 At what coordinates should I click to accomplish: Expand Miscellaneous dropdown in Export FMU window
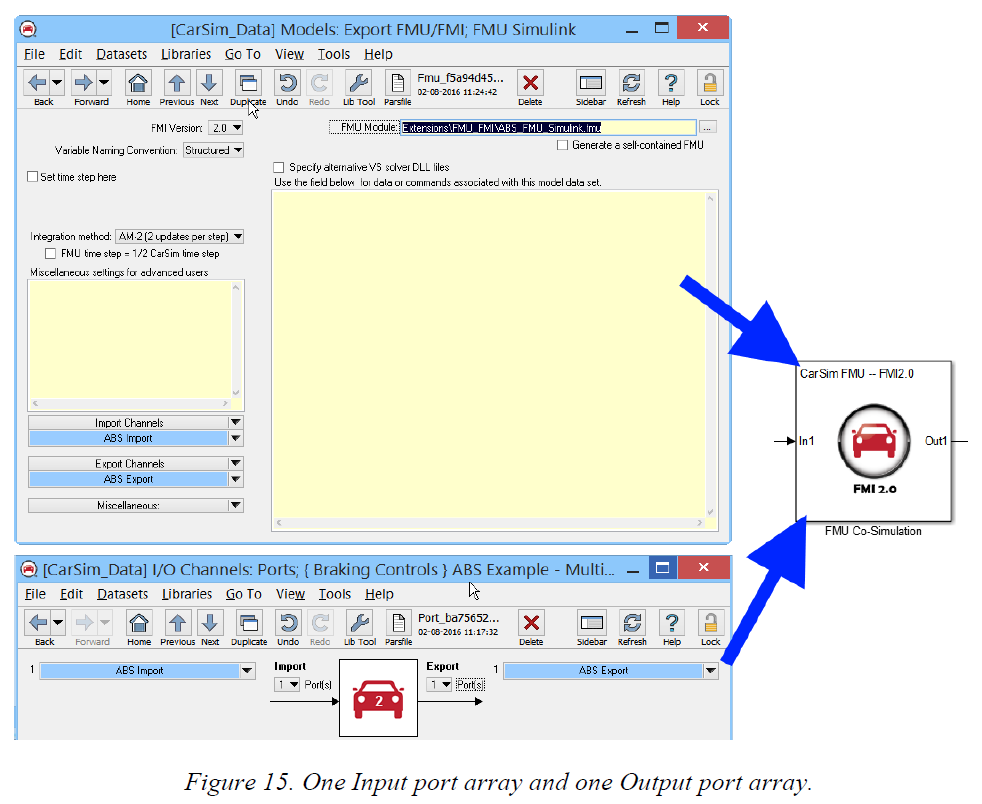point(235,505)
